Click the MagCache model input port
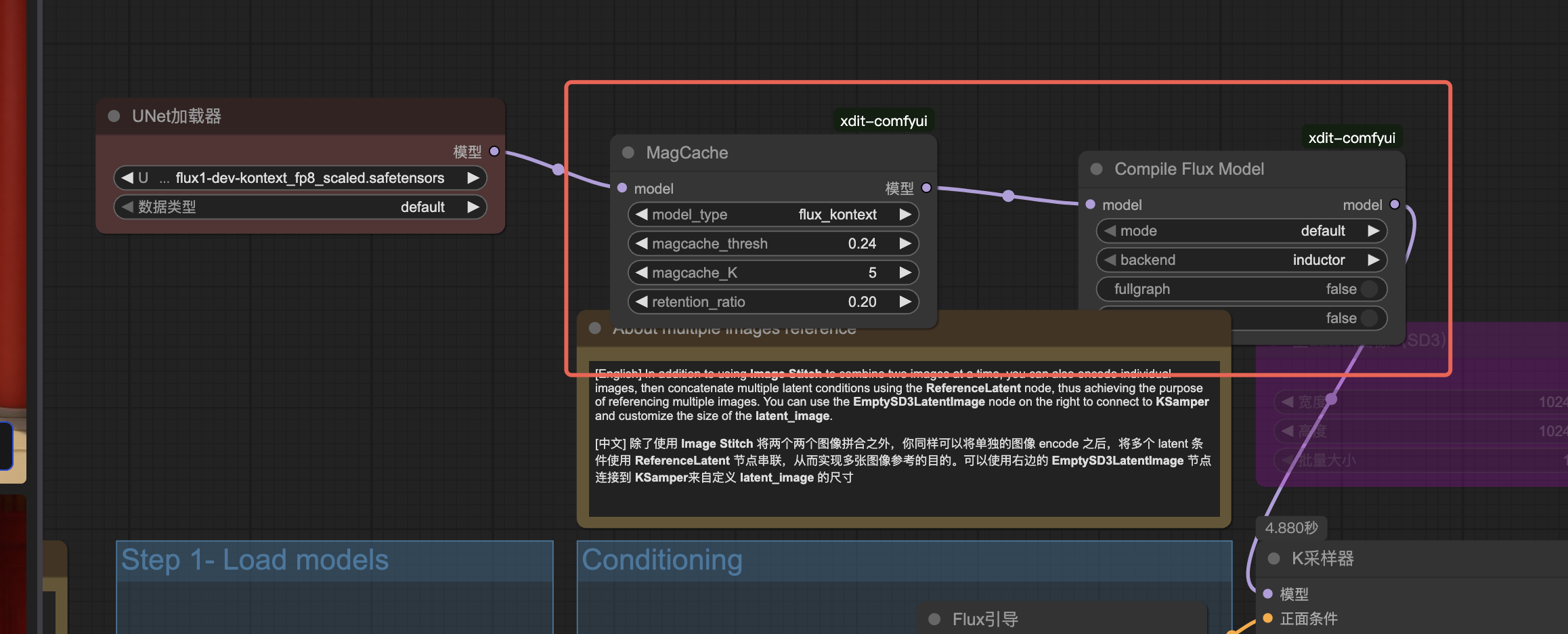 tap(622, 188)
